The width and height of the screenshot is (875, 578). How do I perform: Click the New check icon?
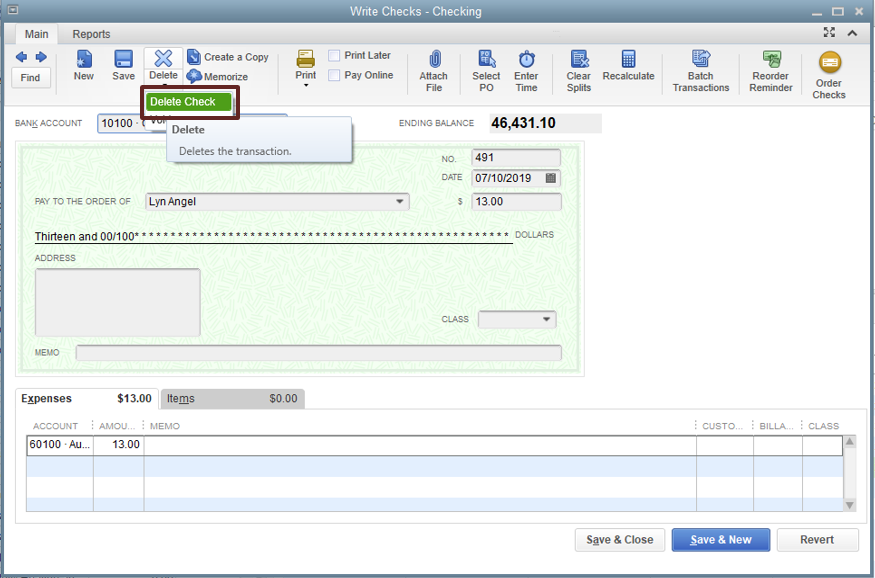84,59
